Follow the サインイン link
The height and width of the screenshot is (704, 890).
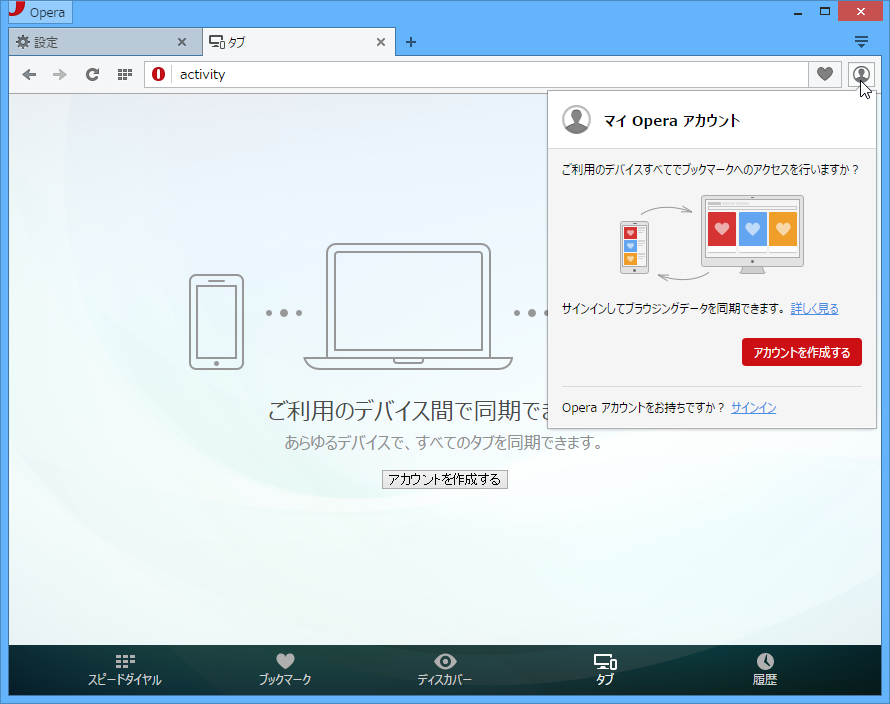pyautogui.click(x=752, y=407)
